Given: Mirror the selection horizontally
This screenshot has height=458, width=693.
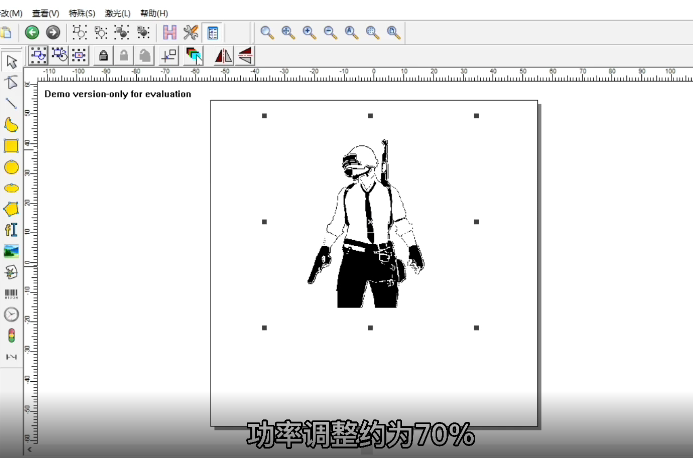Looking at the screenshot, I should [x=224, y=56].
